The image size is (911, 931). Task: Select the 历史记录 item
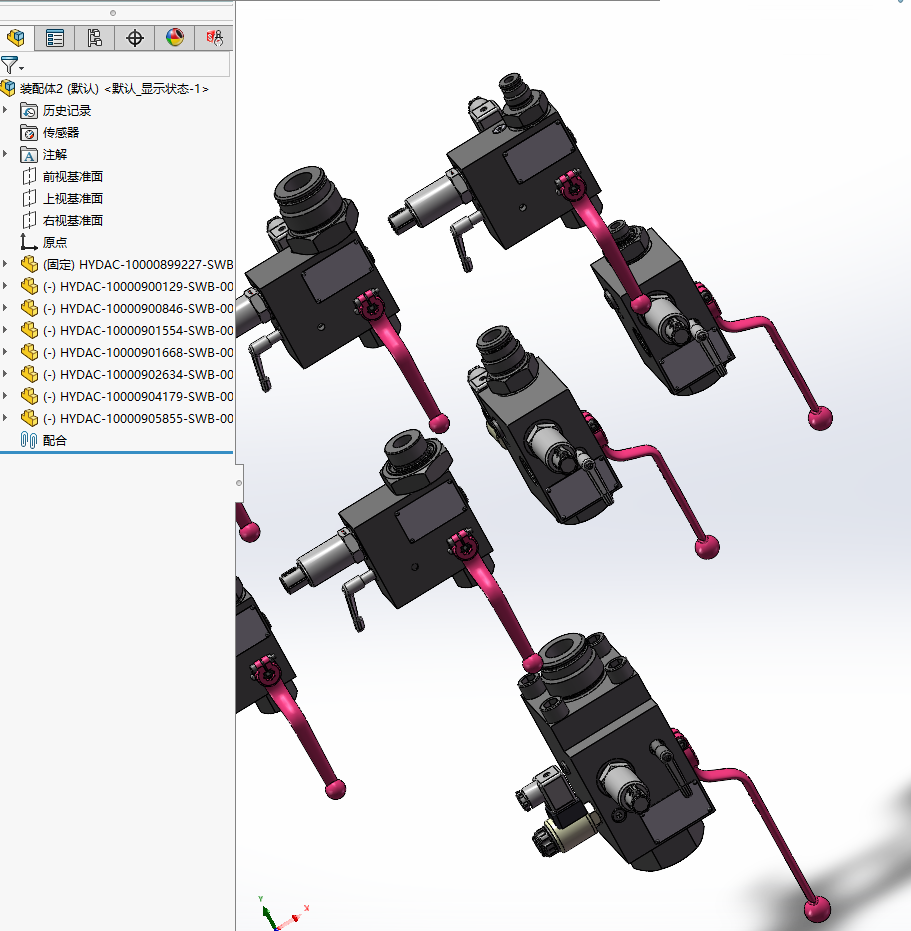click(67, 110)
